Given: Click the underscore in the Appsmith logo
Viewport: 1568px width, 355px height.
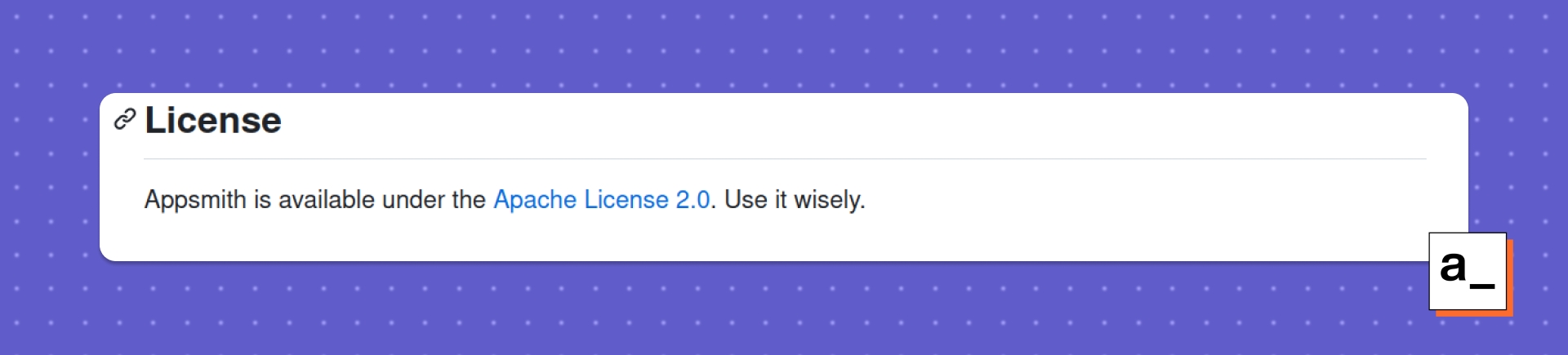Looking at the screenshot, I should [x=1482, y=286].
